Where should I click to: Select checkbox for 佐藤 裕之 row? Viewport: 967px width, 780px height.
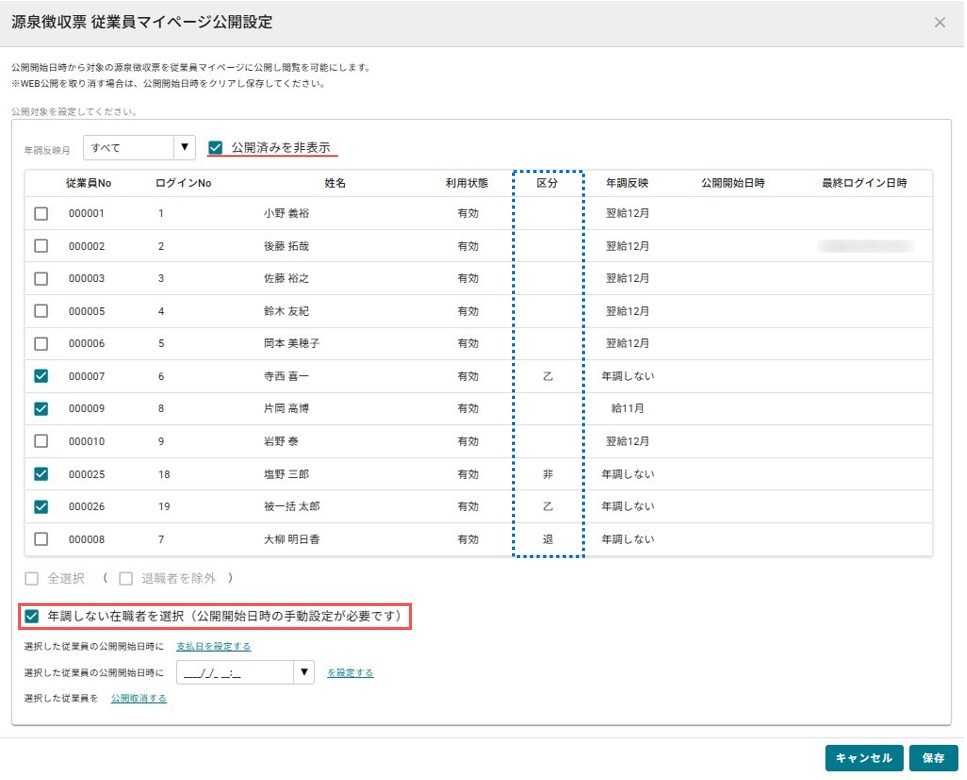pyautogui.click(x=41, y=279)
